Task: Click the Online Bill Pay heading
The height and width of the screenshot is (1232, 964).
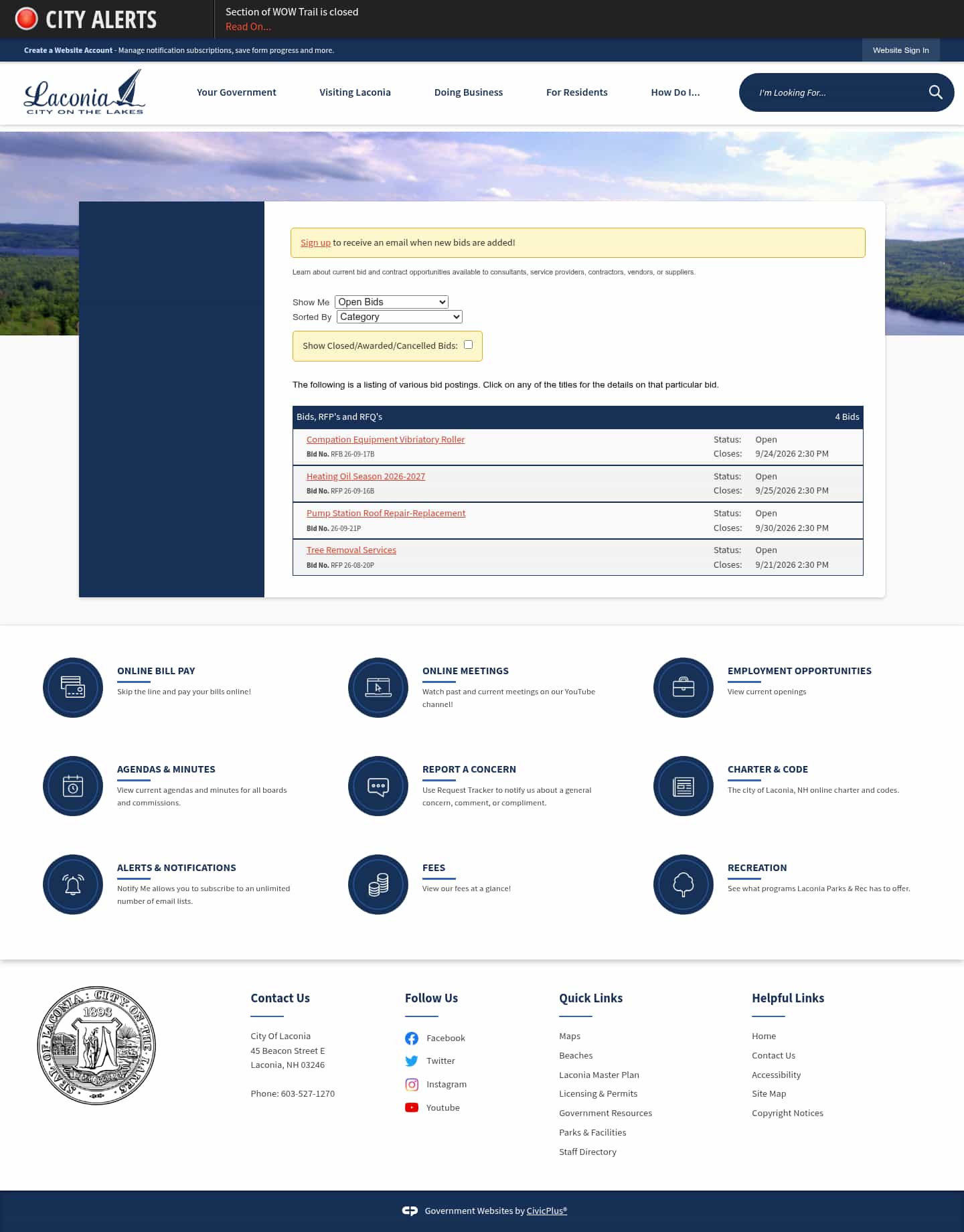Action: (156, 671)
